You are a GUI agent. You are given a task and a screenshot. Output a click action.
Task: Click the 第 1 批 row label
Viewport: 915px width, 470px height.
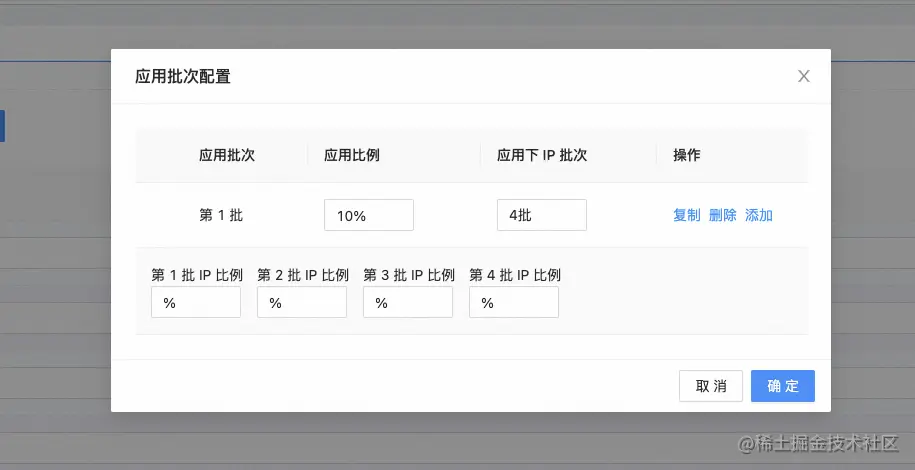221,215
